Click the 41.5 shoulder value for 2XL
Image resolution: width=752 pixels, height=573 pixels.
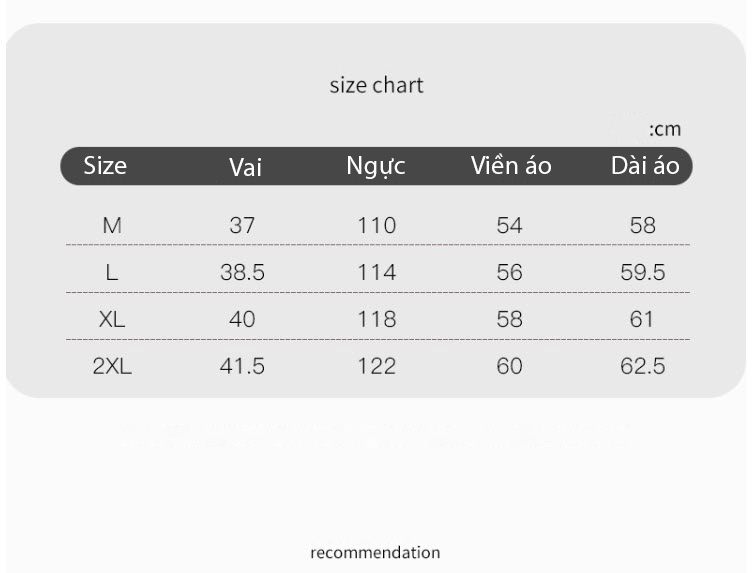pos(242,366)
